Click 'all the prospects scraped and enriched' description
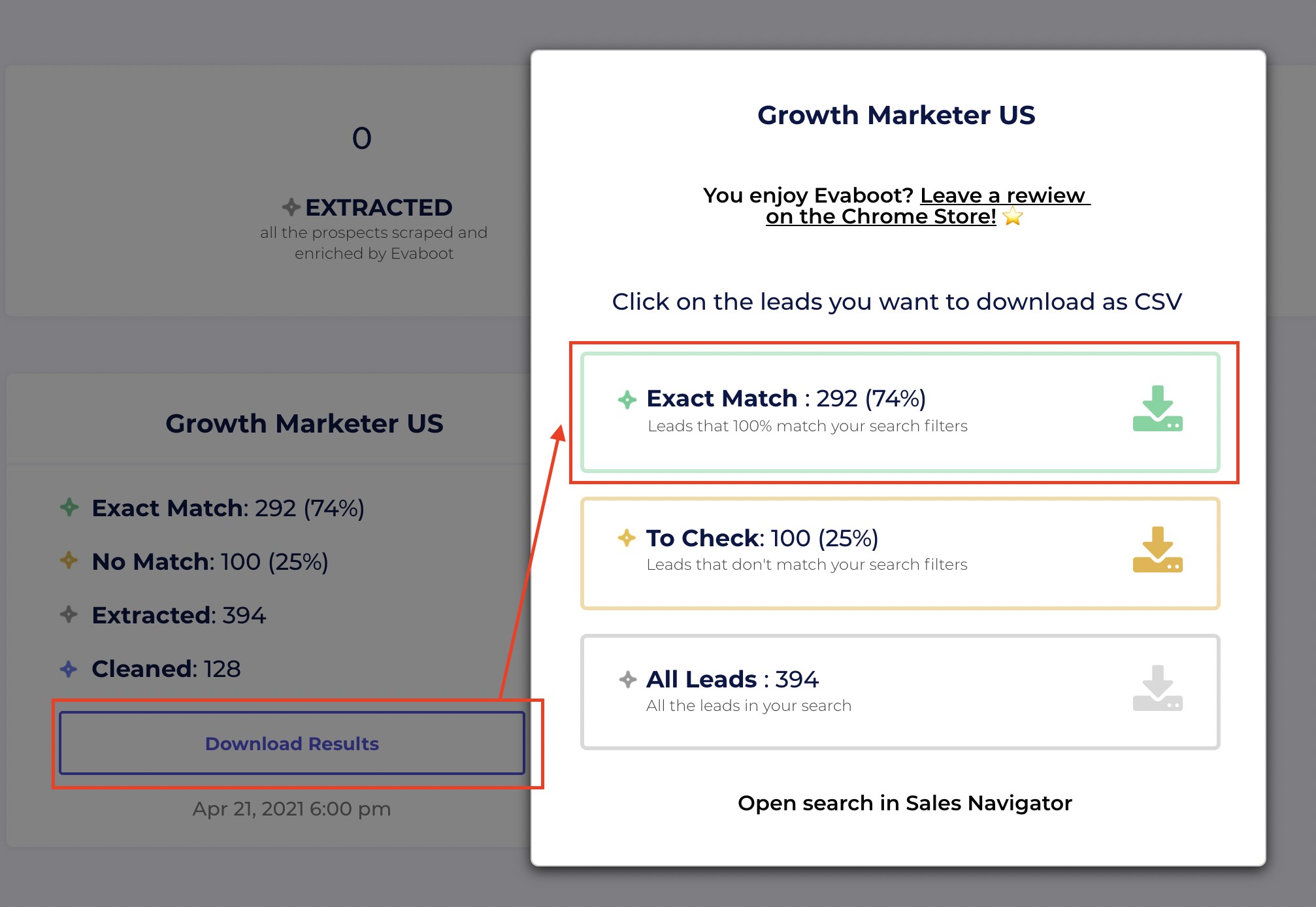 coord(374,243)
